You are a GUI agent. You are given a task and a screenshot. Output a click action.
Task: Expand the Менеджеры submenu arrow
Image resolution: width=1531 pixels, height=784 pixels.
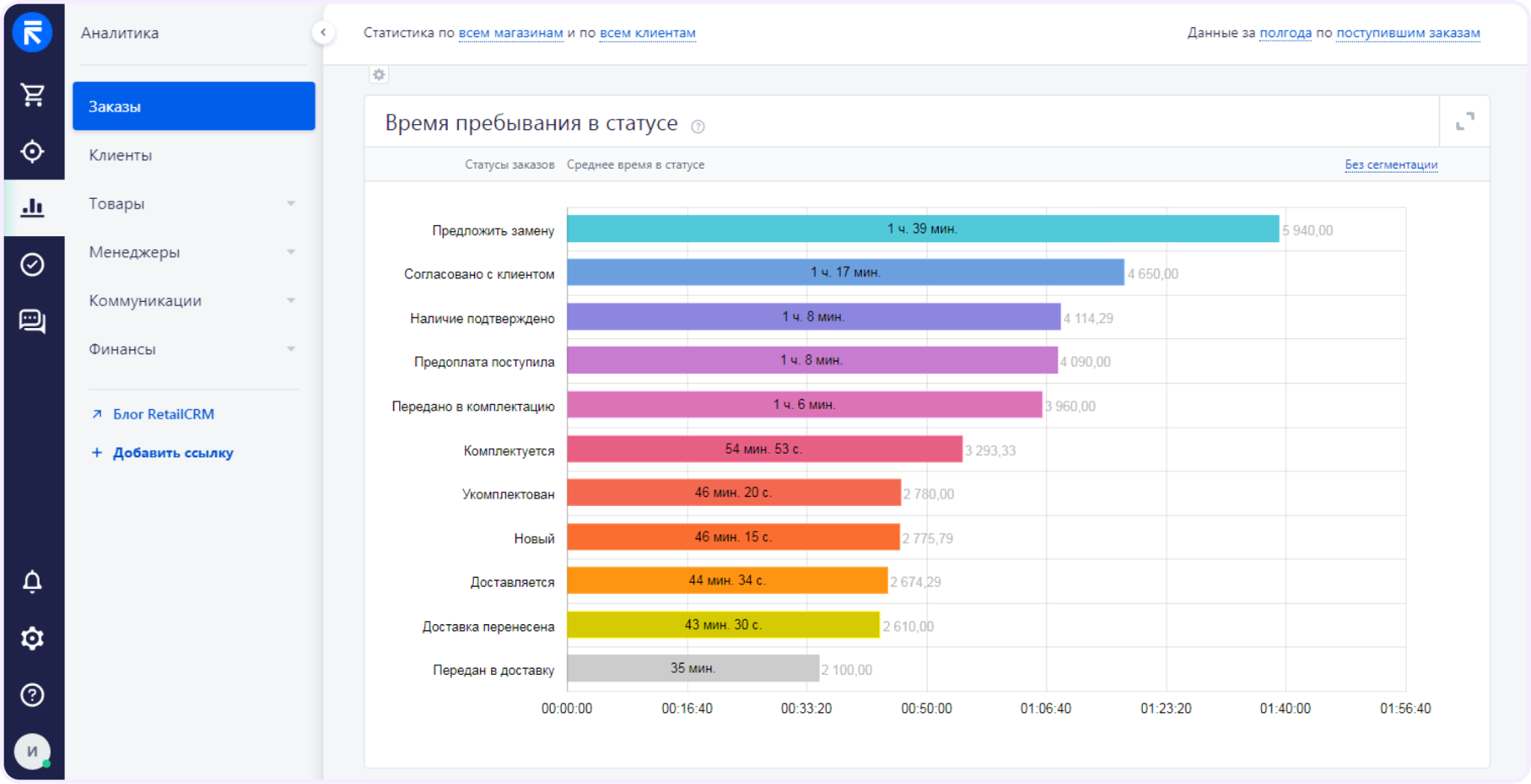(x=291, y=252)
